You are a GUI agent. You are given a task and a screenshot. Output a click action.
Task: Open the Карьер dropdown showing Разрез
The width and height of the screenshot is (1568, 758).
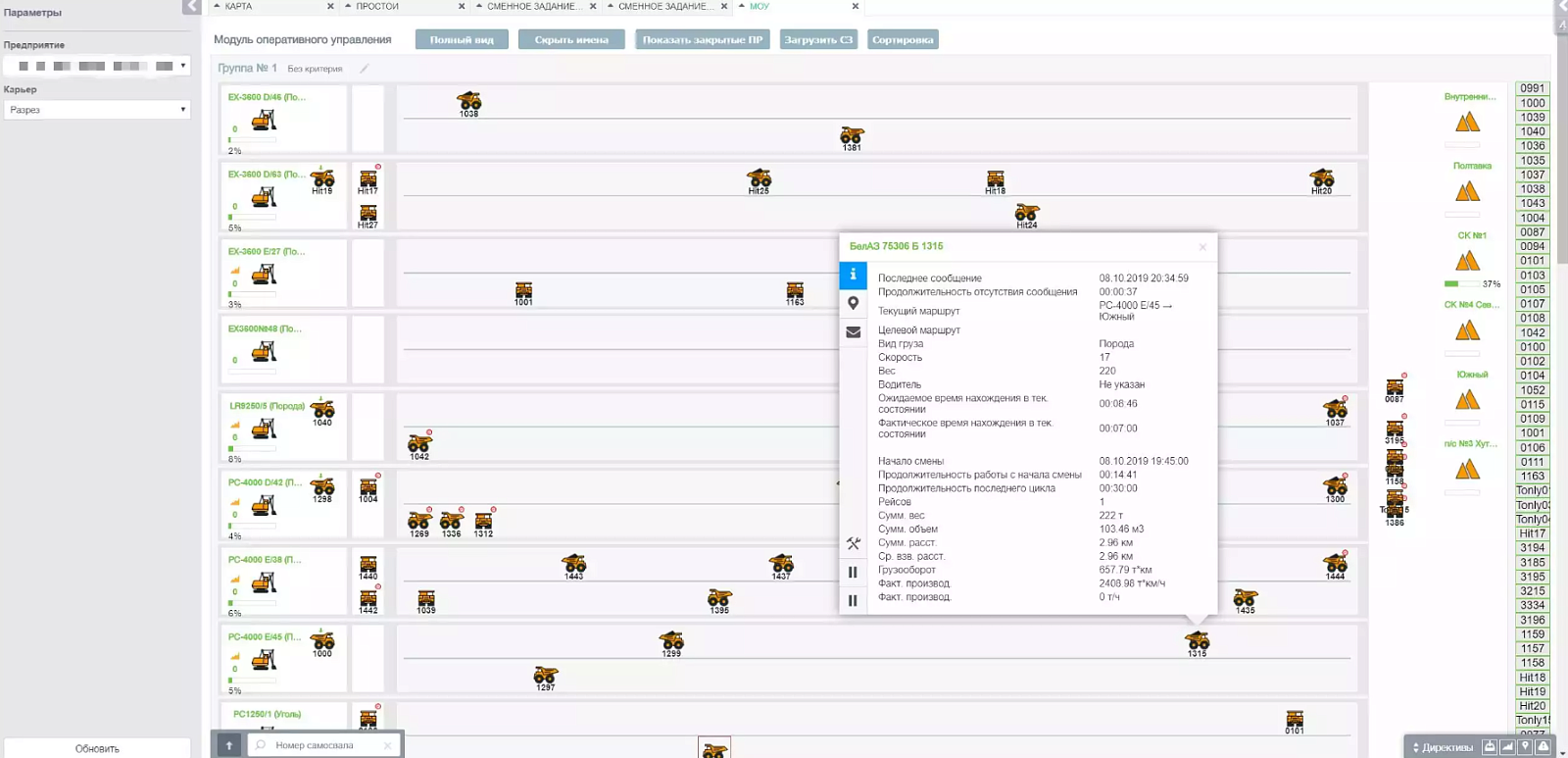(97, 110)
